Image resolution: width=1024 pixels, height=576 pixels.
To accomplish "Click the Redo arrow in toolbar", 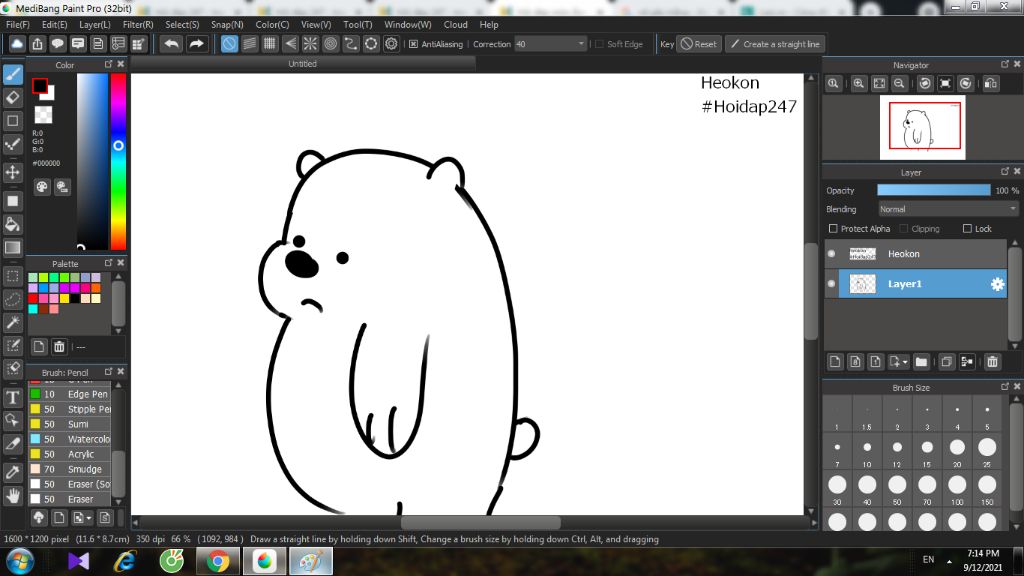I will [x=196, y=44].
